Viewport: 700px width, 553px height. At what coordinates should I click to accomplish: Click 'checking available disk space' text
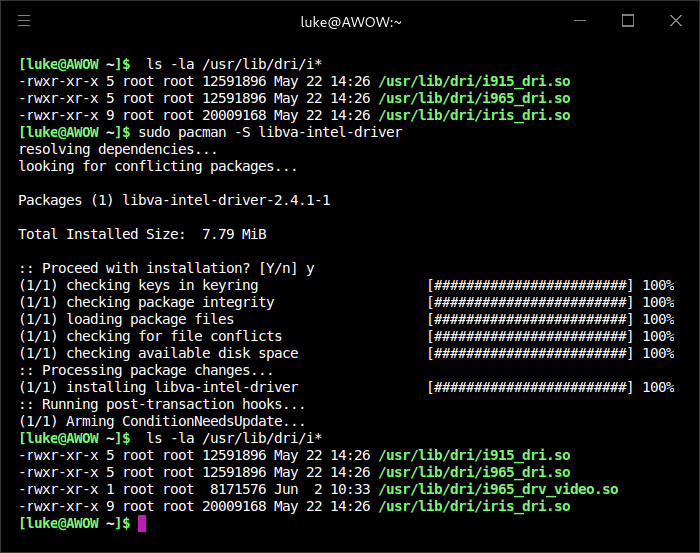click(x=182, y=353)
